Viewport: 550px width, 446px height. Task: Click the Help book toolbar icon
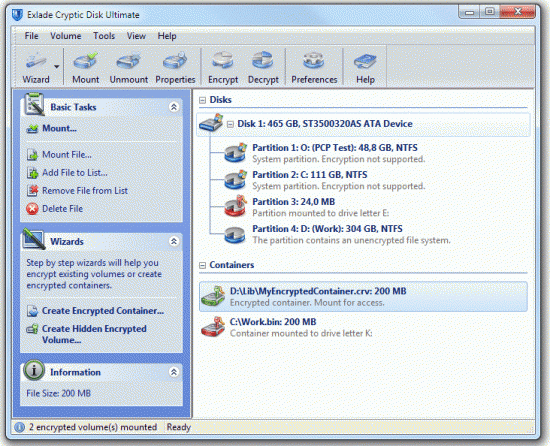[x=365, y=61]
